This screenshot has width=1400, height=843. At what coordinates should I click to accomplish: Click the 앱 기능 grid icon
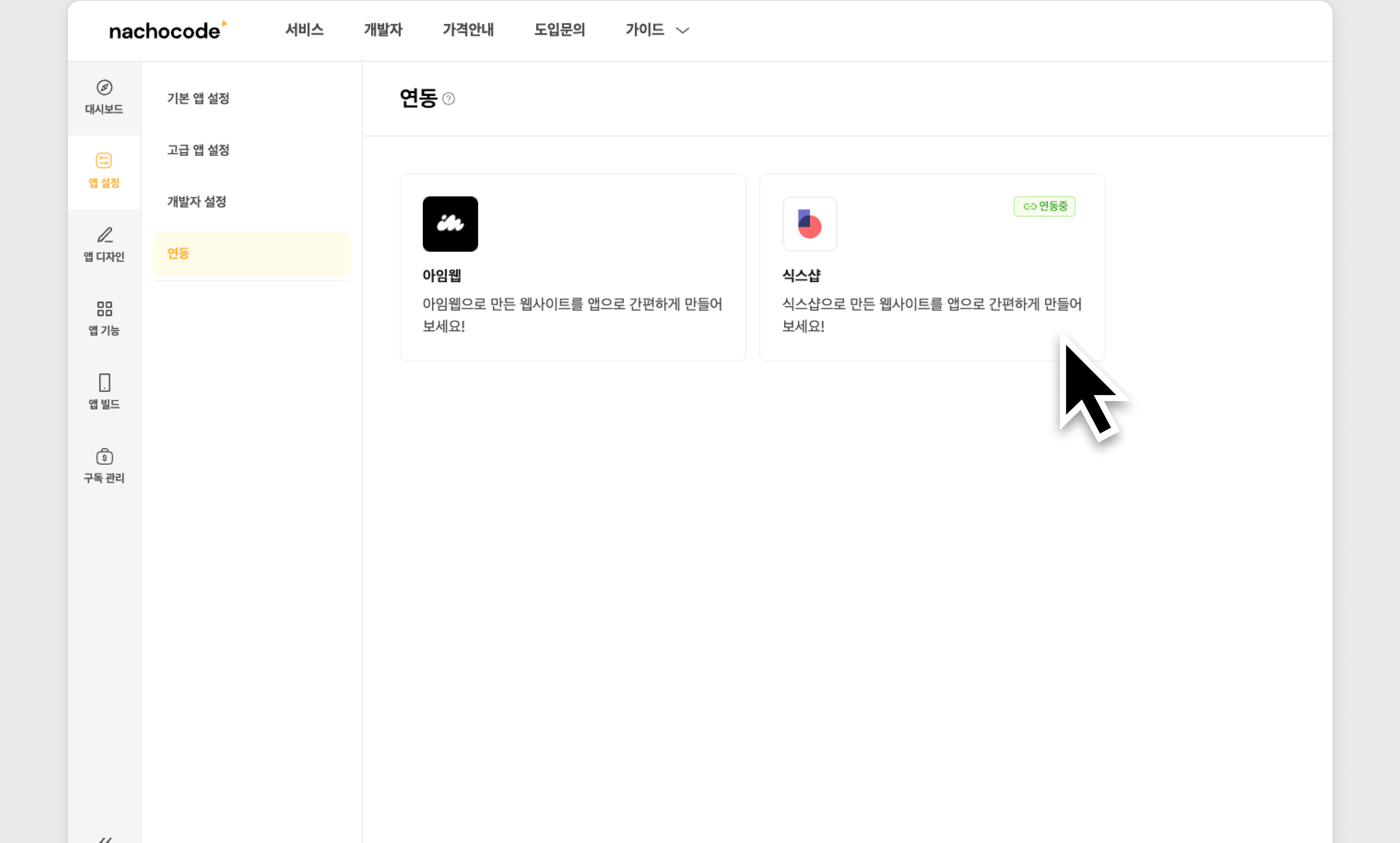pyautogui.click(x=104, y=309)
